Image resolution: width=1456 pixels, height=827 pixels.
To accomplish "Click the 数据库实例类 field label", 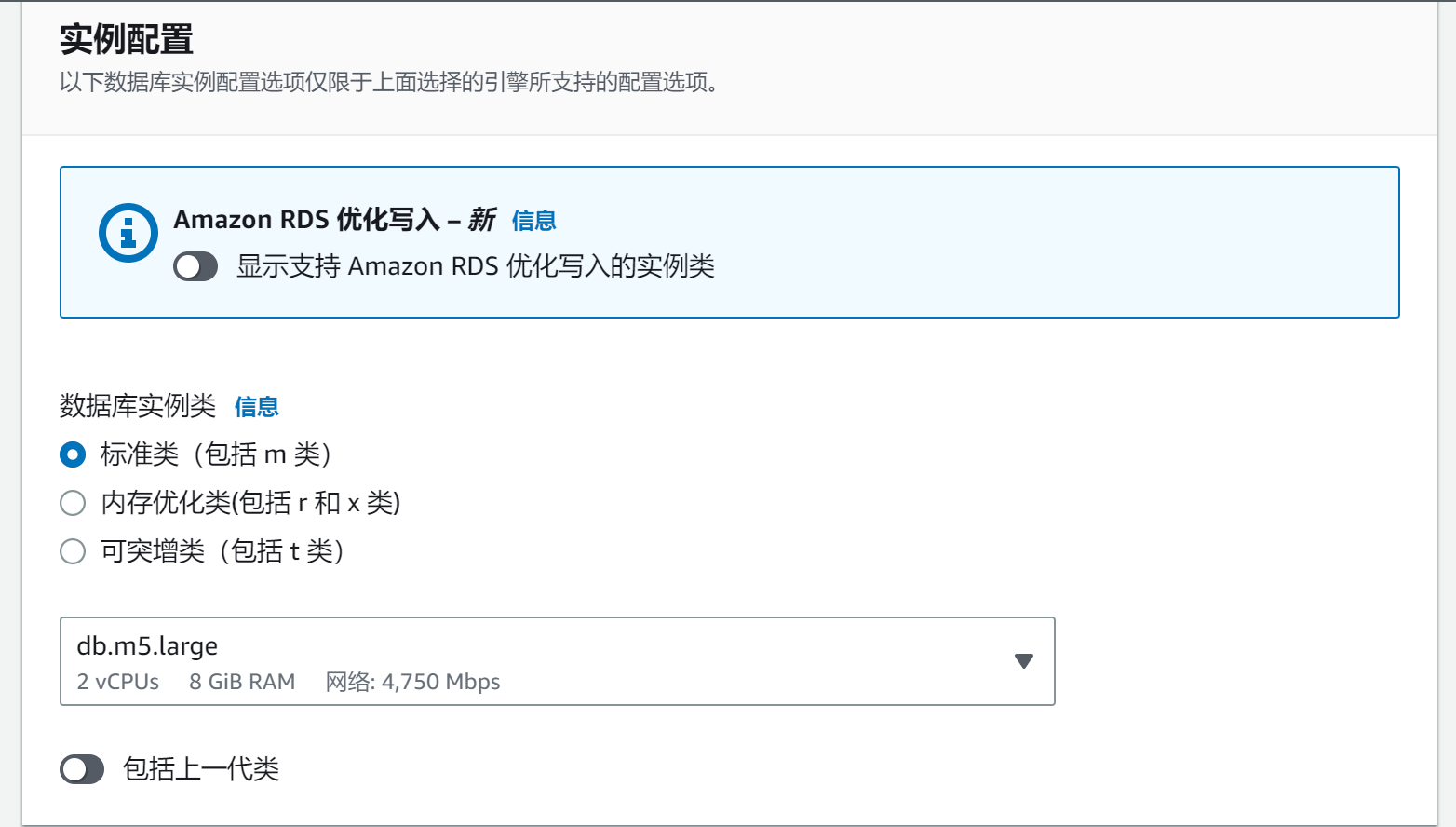I will pyautogui.click(x=138, y=406).
